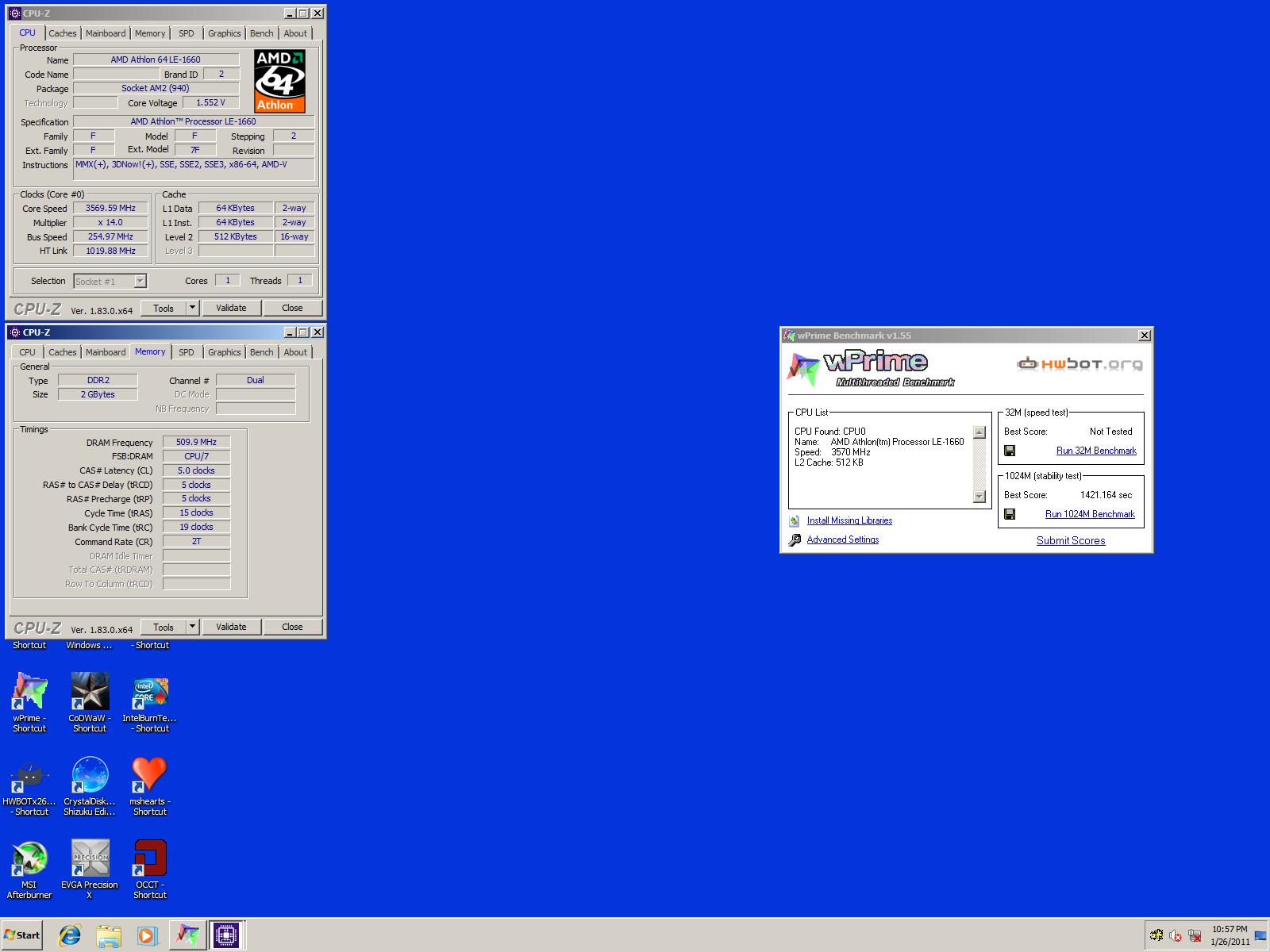
Task: Open Advanced Settings link in wPrime
Action: 842,539
